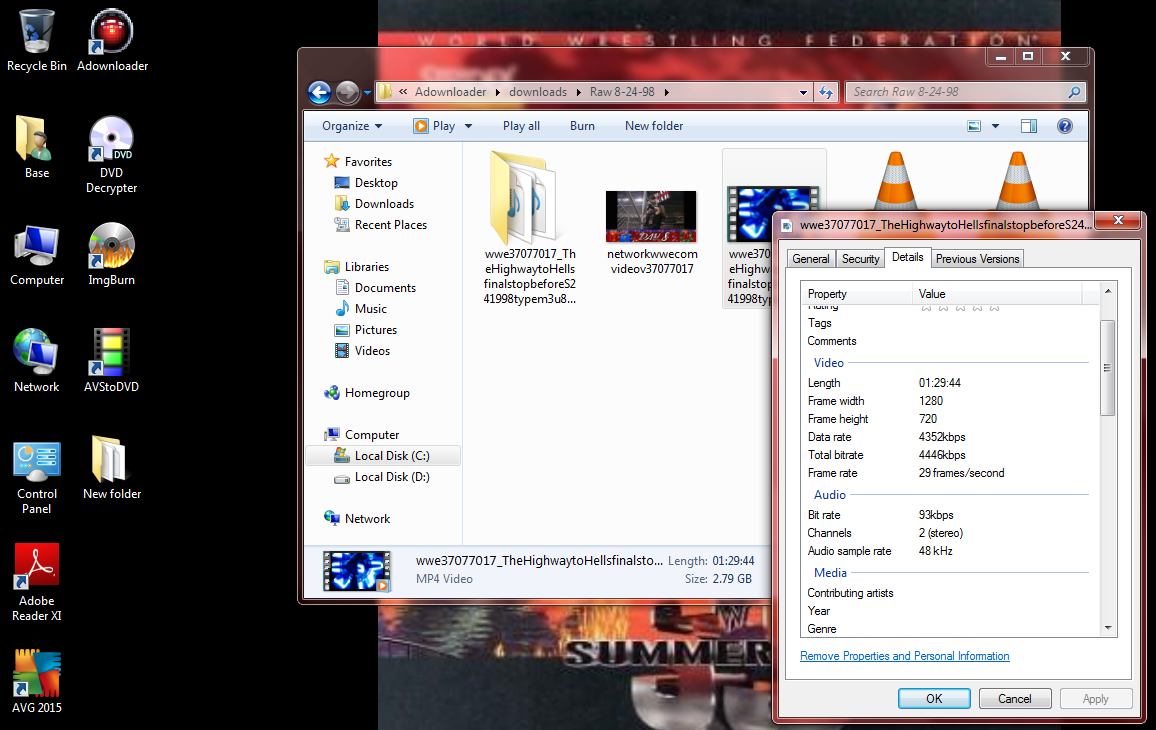Click the Property column header
Viewport: 1156px width, 730px height.
click(x=856, y=293)
